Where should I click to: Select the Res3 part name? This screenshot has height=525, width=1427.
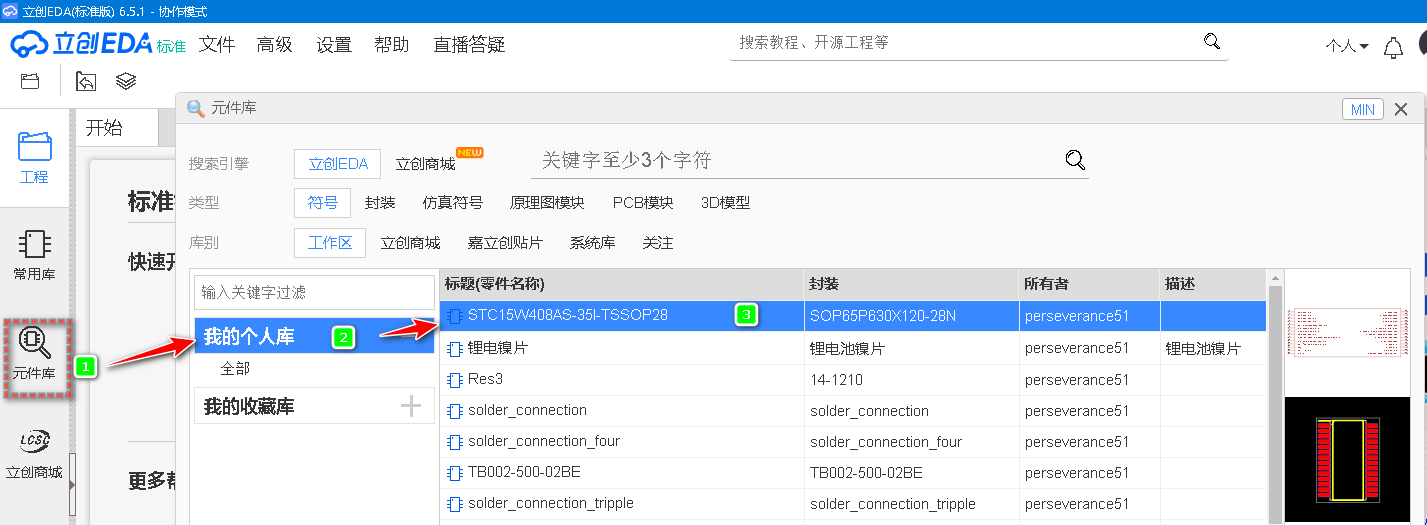485,380
